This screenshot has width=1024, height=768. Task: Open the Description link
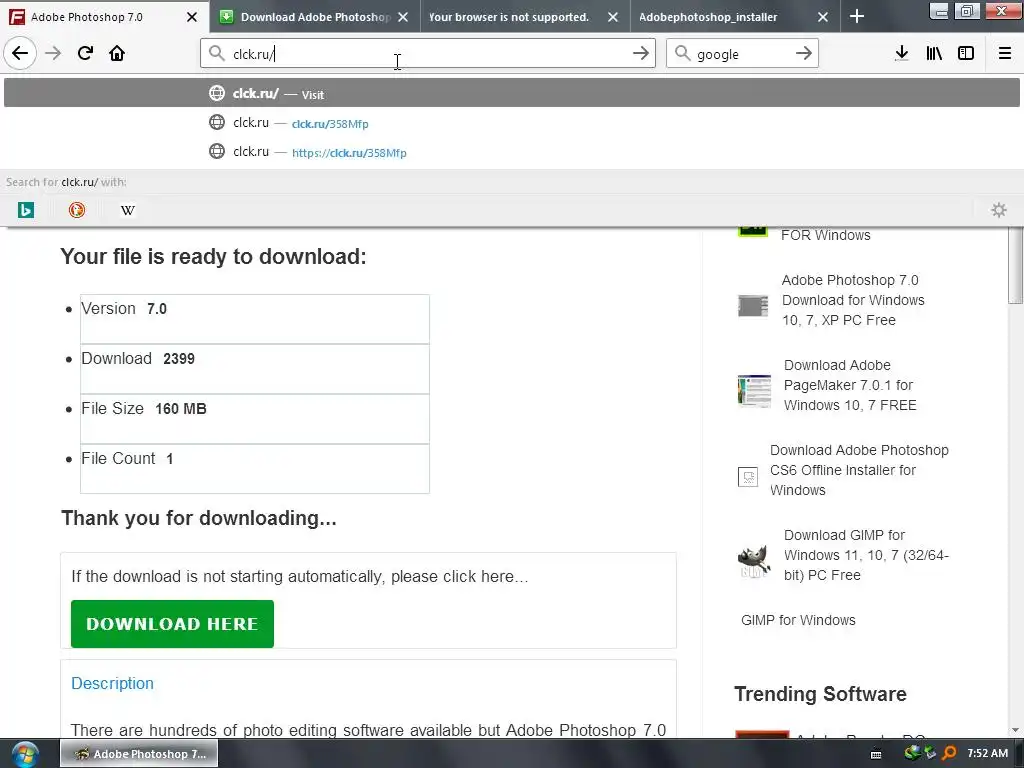(112, 683)
